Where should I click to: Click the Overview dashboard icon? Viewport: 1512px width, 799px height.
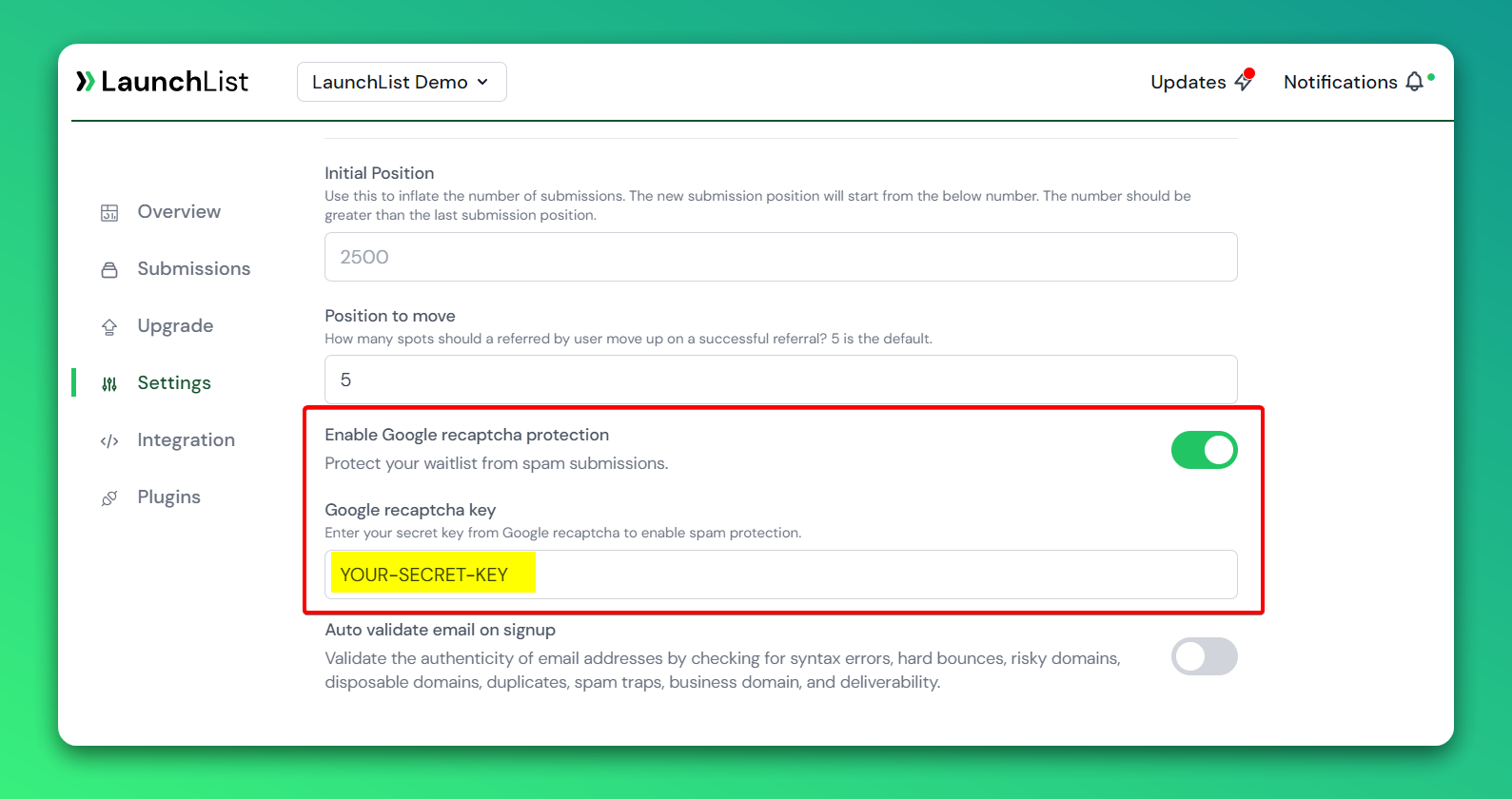(109, 212)
